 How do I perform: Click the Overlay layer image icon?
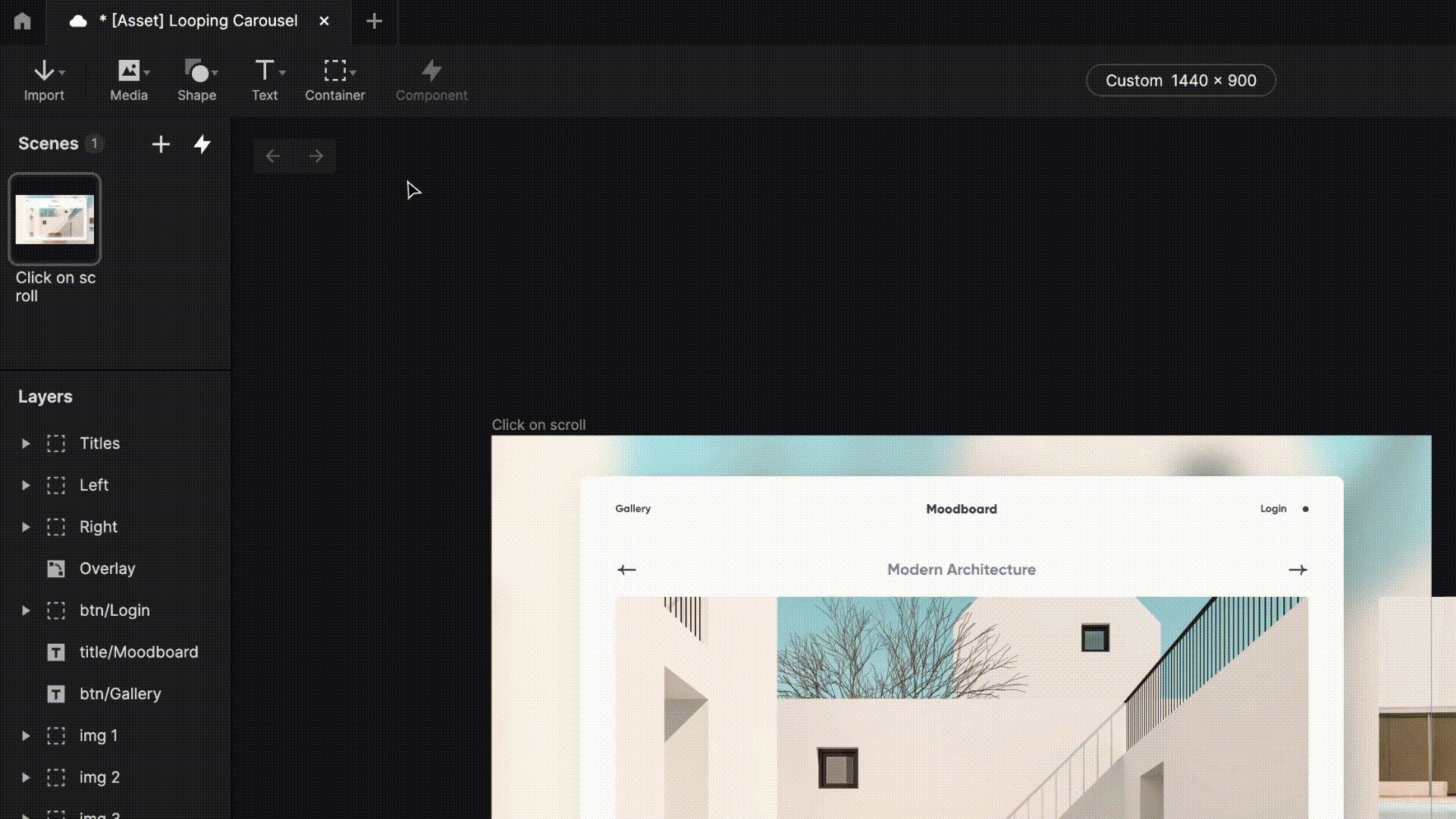56,569
